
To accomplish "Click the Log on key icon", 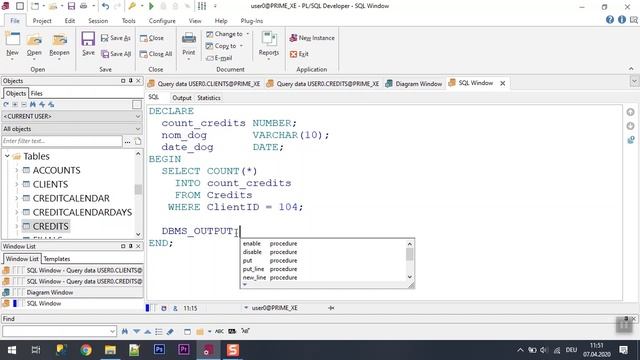I will (132, 6).
